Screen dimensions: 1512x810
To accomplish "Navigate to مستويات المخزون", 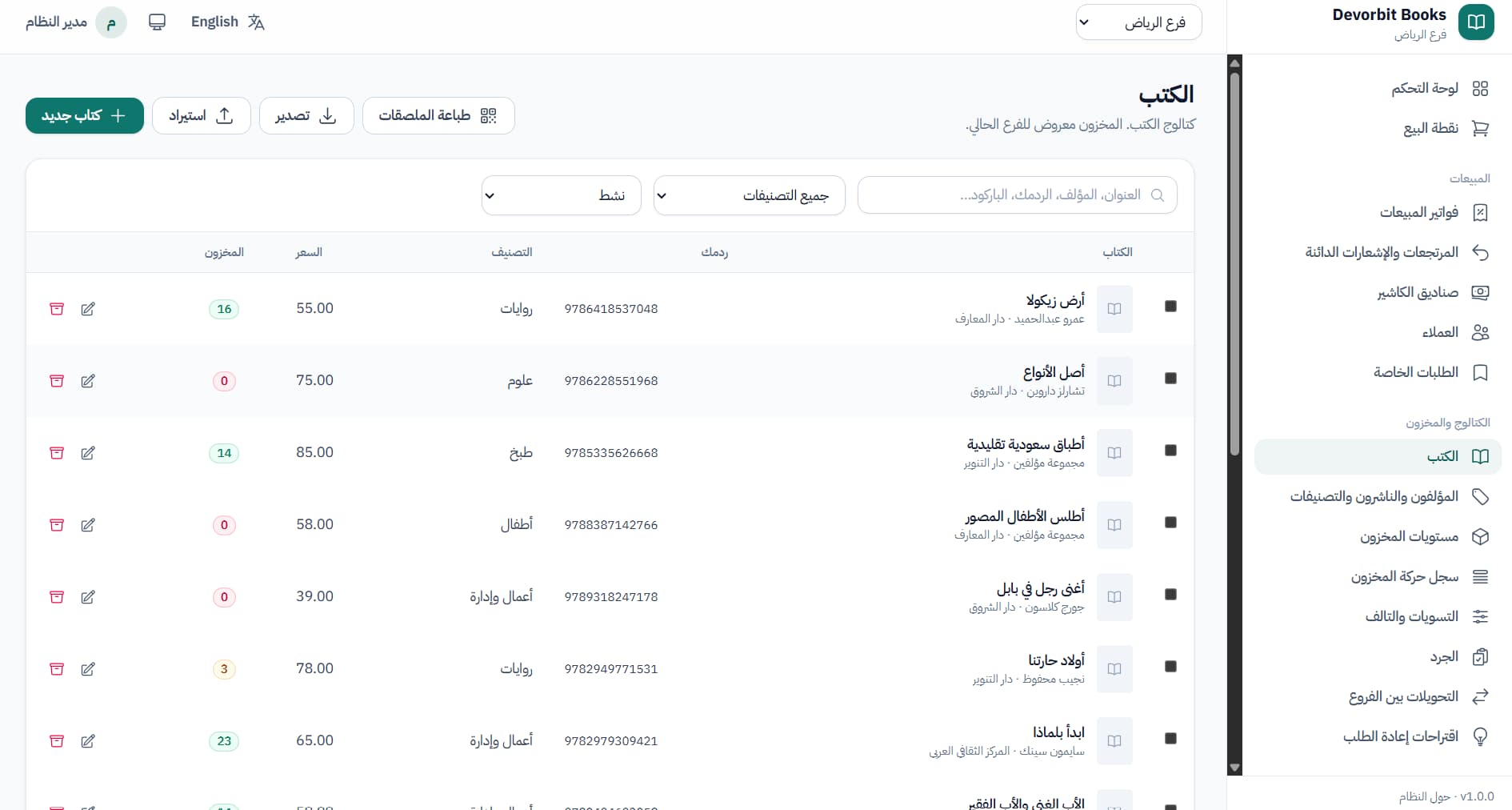I will [x=1378, y=536].
